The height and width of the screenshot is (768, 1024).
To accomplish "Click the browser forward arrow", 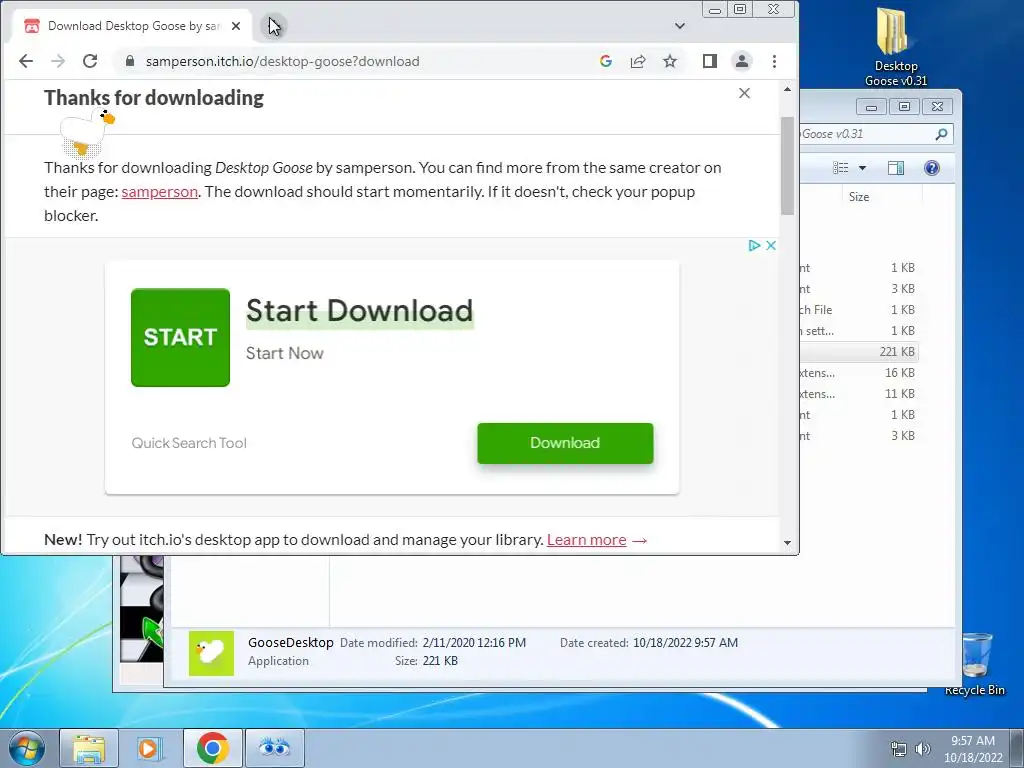I will click(x=58, y=61).
